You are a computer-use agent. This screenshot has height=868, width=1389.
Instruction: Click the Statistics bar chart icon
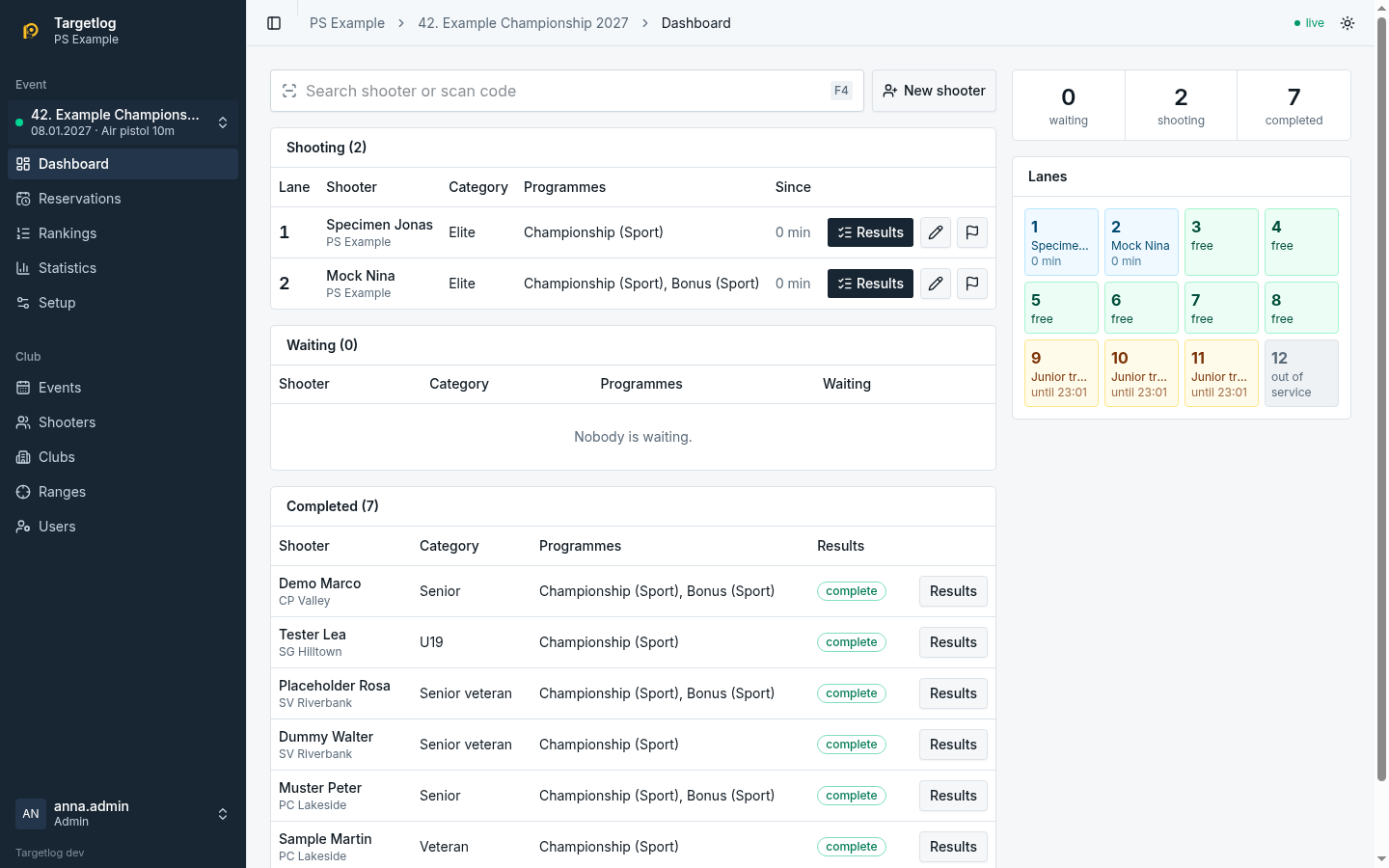(x=23, y=268)
